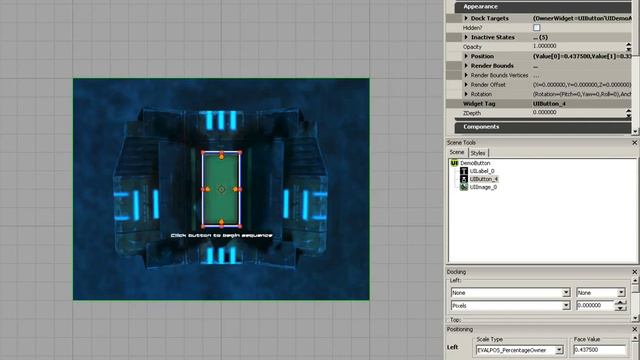Expand the Render Offset property
640x360 pixels.
(x=466, y=84)
